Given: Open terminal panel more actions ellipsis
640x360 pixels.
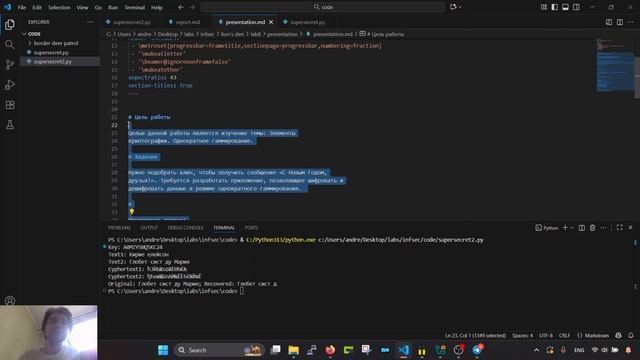Looking at the screenshot, I should 603,227.
